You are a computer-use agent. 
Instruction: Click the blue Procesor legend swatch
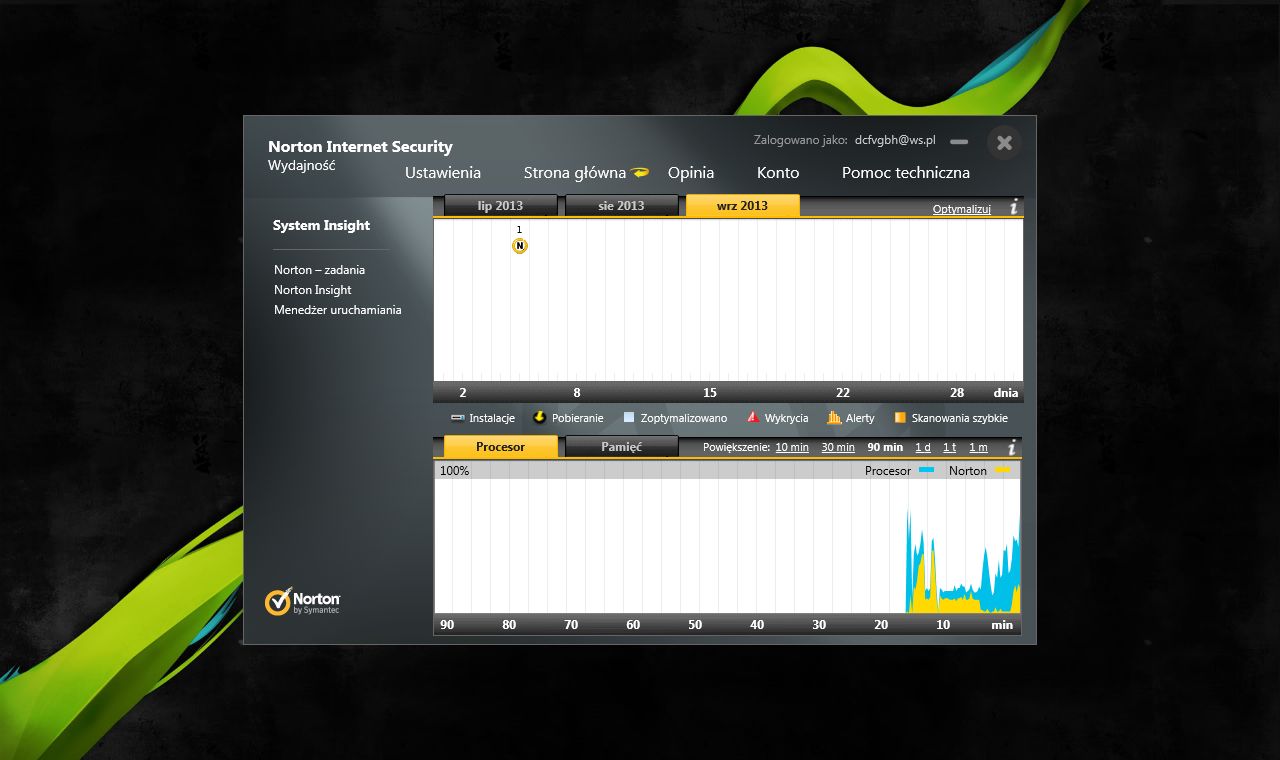pyautogui.click(x=926, y=470)
